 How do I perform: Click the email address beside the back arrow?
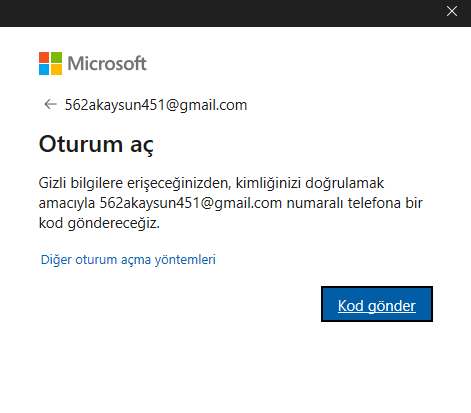click(156, 105)
